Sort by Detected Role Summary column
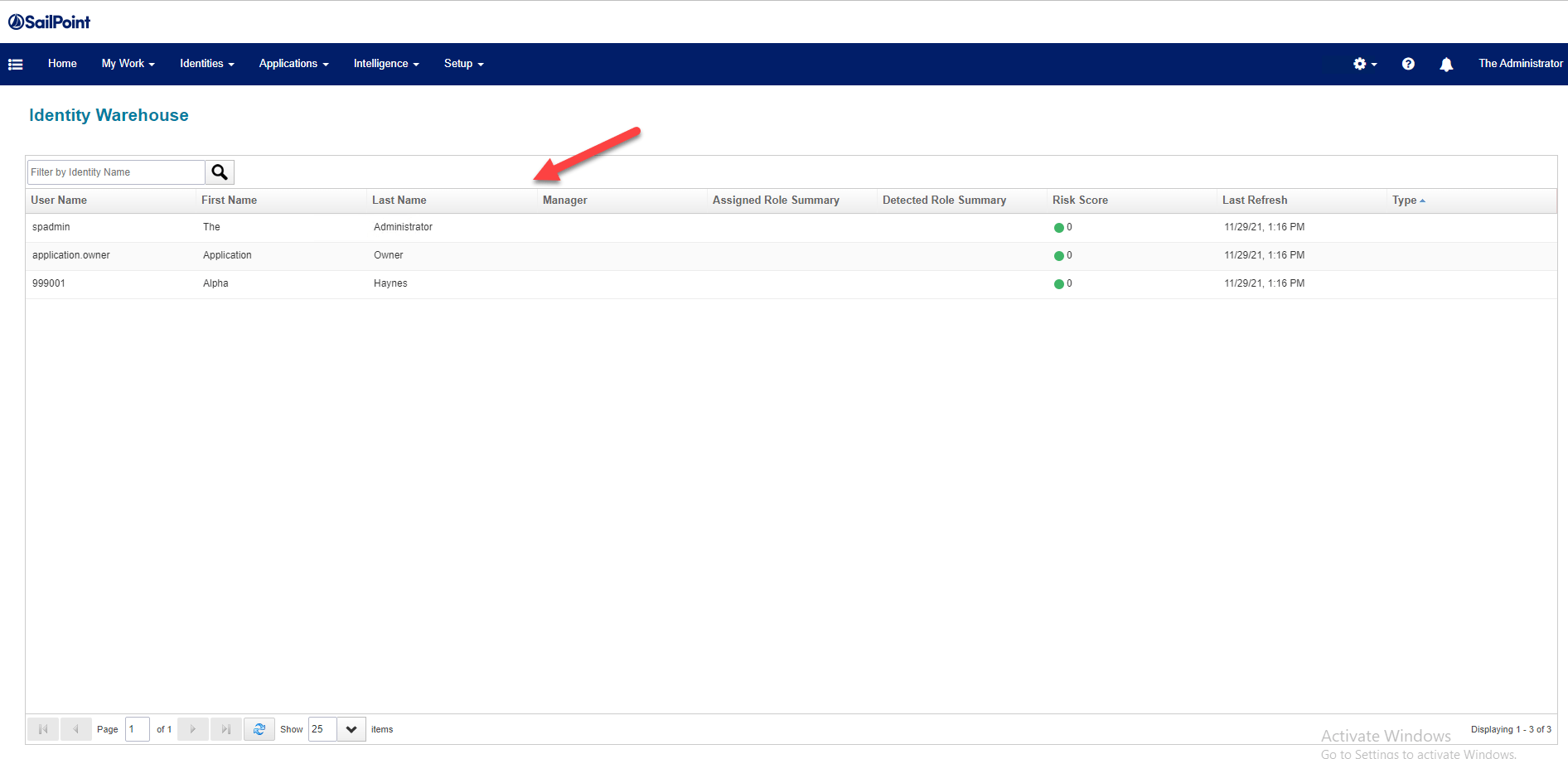 point(963,201)
